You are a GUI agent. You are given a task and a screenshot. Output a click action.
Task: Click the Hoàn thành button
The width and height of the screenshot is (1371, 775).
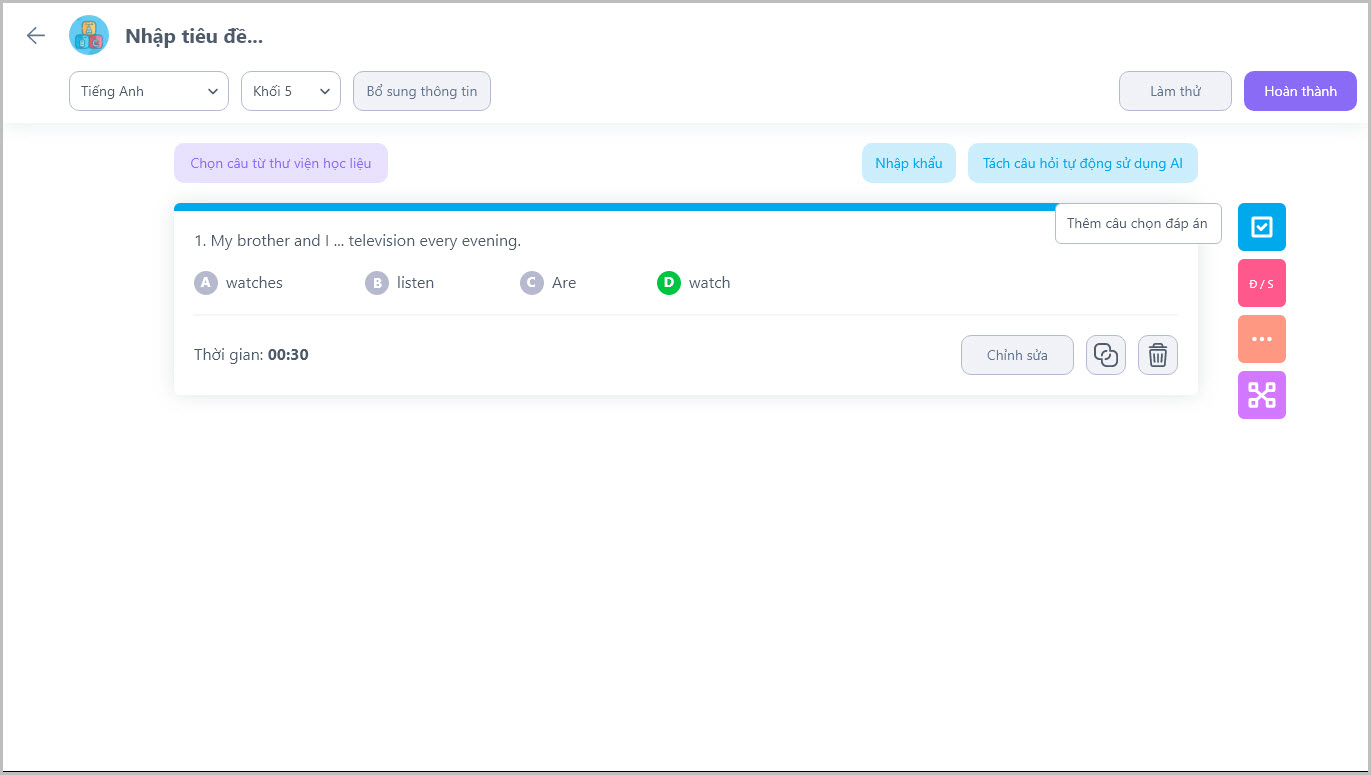point(1300,91)
